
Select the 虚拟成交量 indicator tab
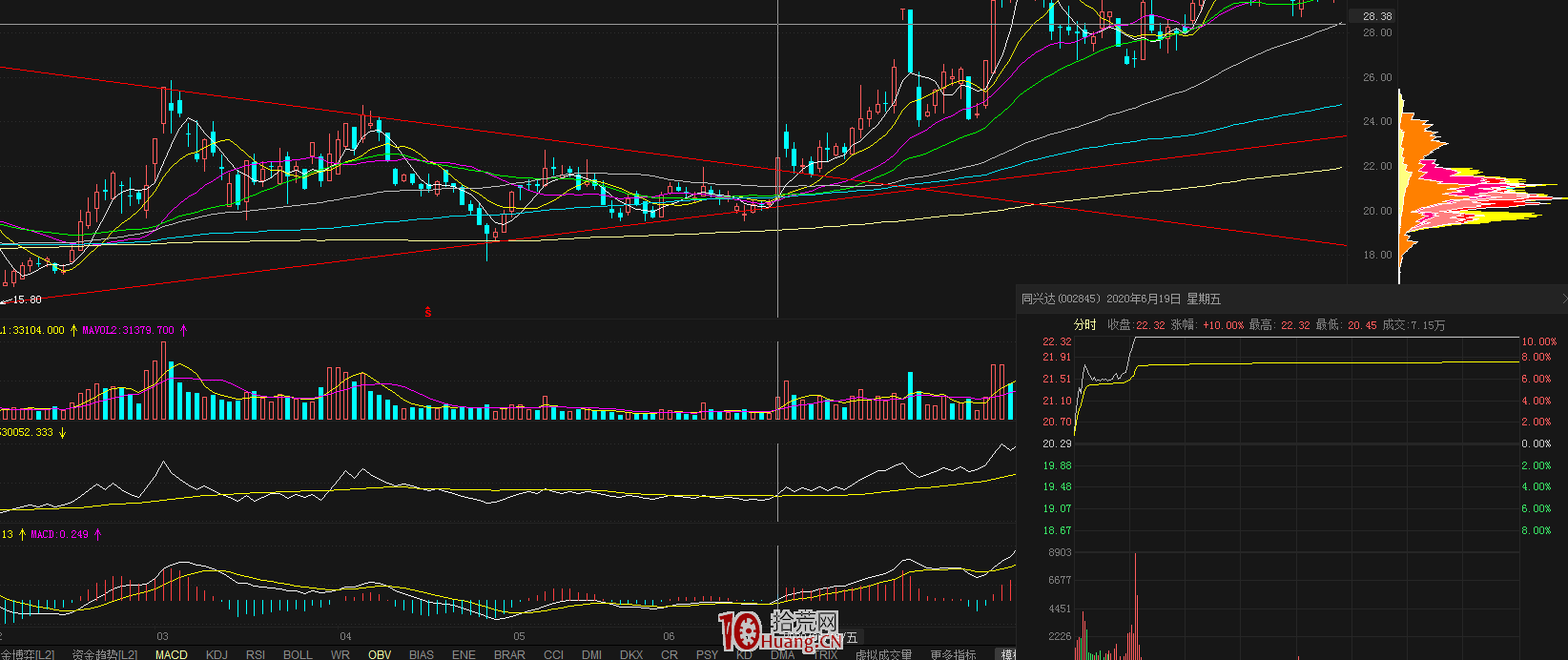[x=883, y=654]
